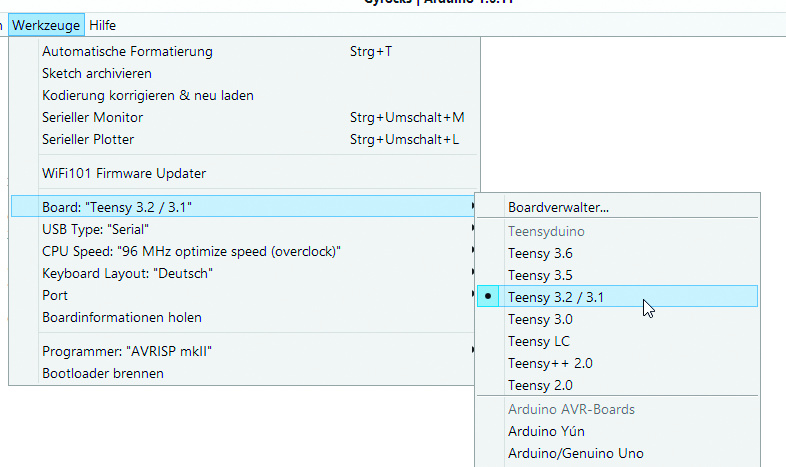Click Bootloader brennen

point(103,373)
